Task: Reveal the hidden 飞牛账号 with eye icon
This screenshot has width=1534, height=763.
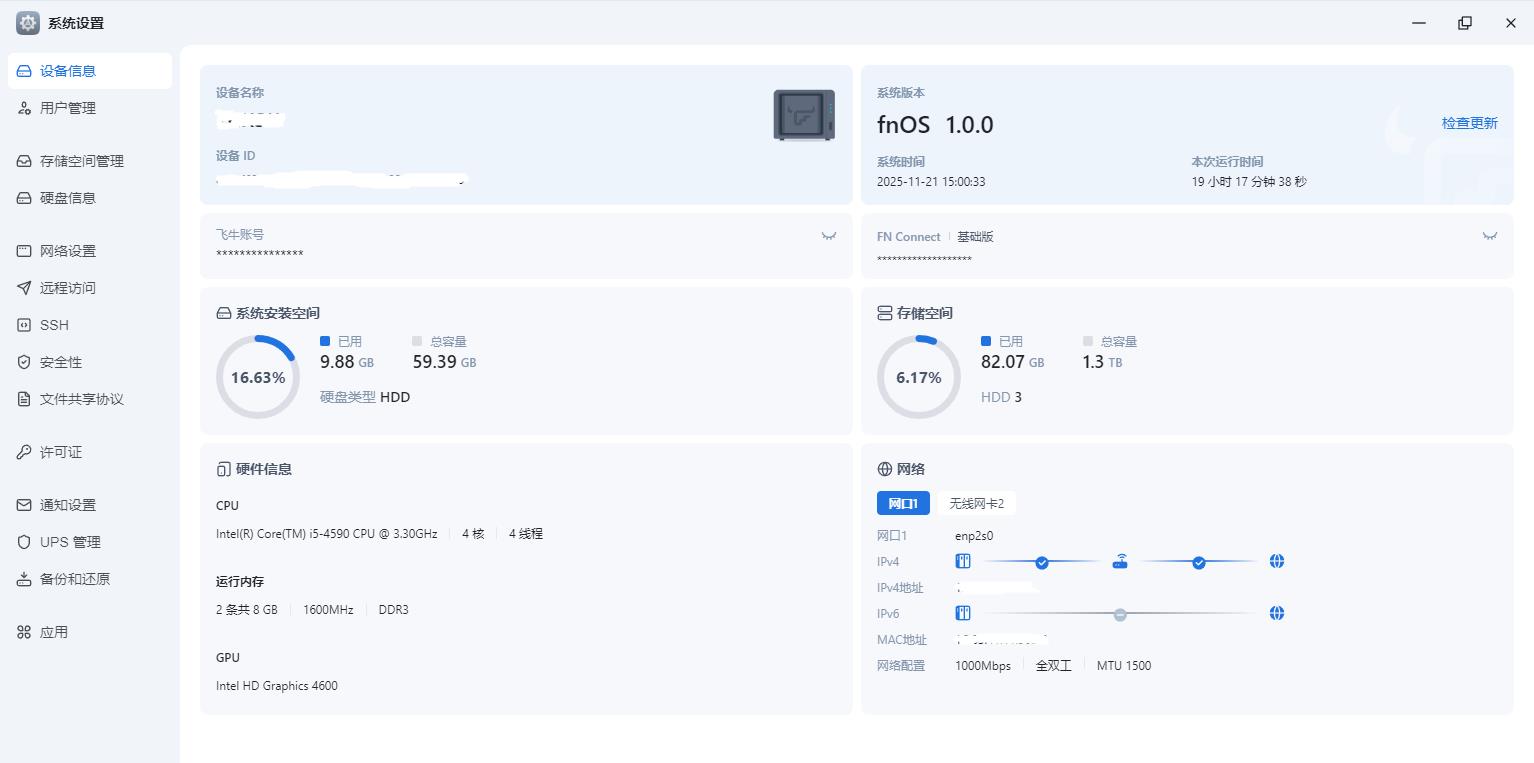Action: click(x=829, y=236)
